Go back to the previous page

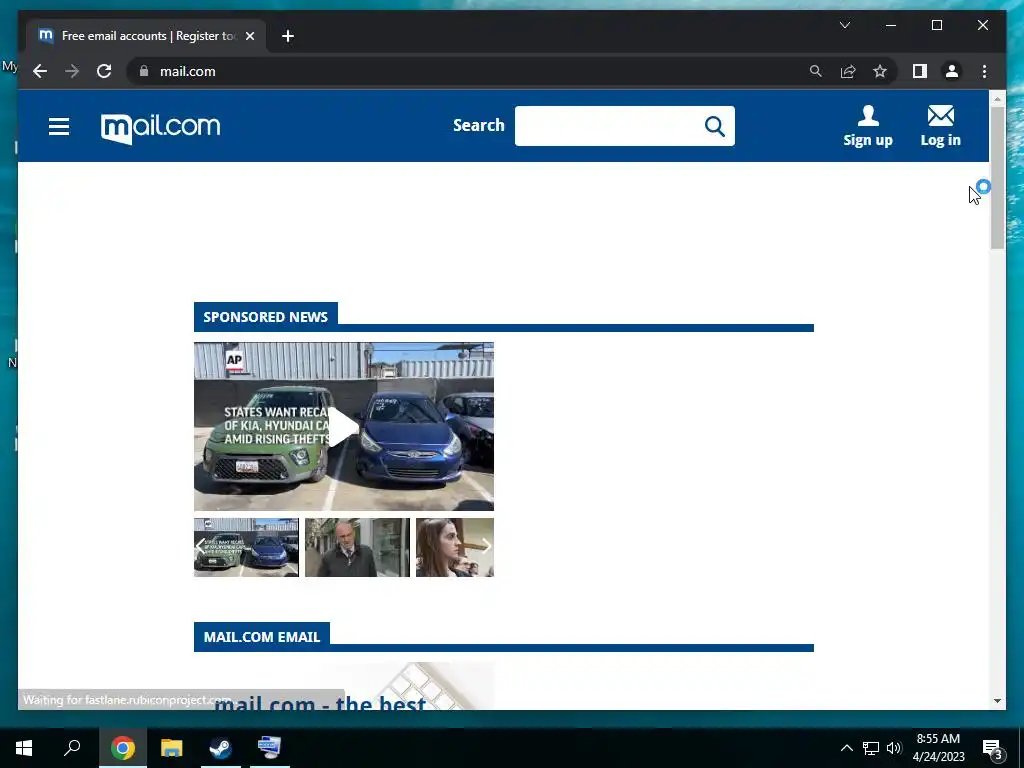(x=40, y=71)
